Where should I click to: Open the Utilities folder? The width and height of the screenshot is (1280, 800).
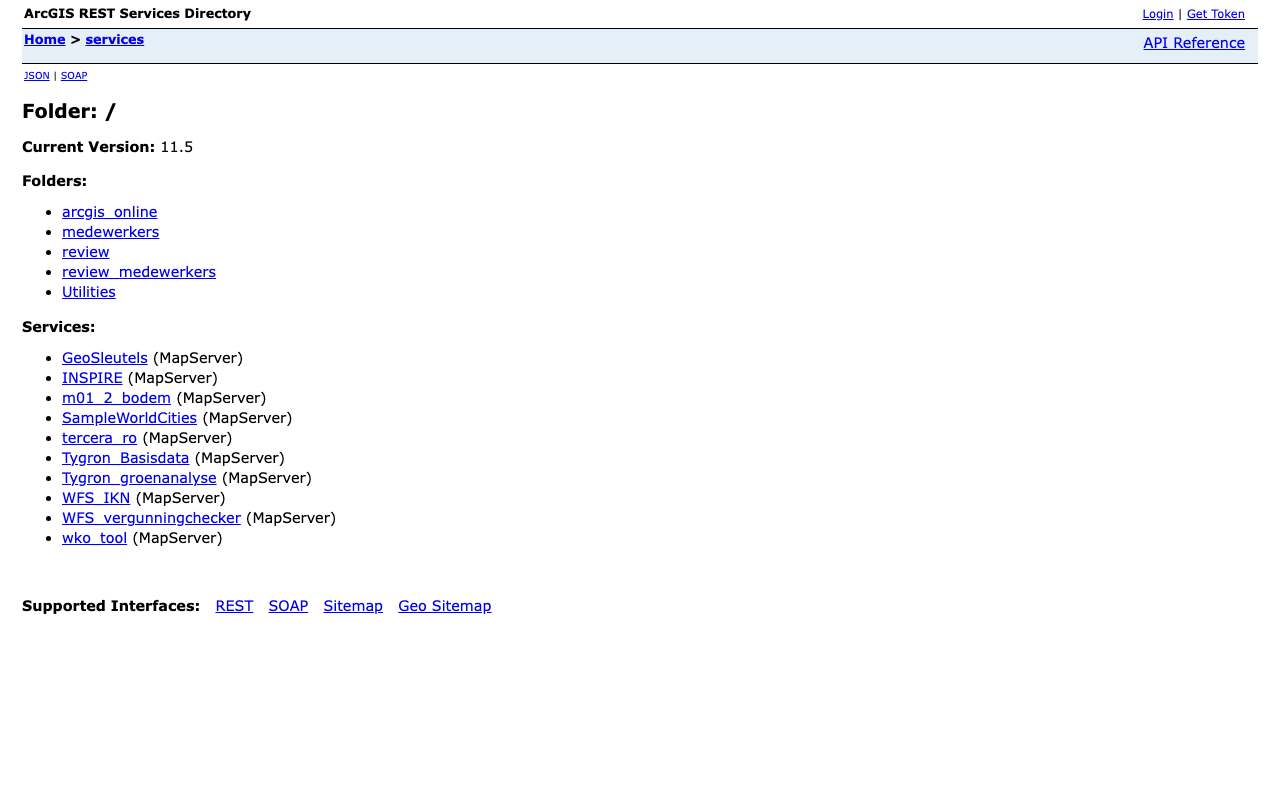tap(89, 292)
